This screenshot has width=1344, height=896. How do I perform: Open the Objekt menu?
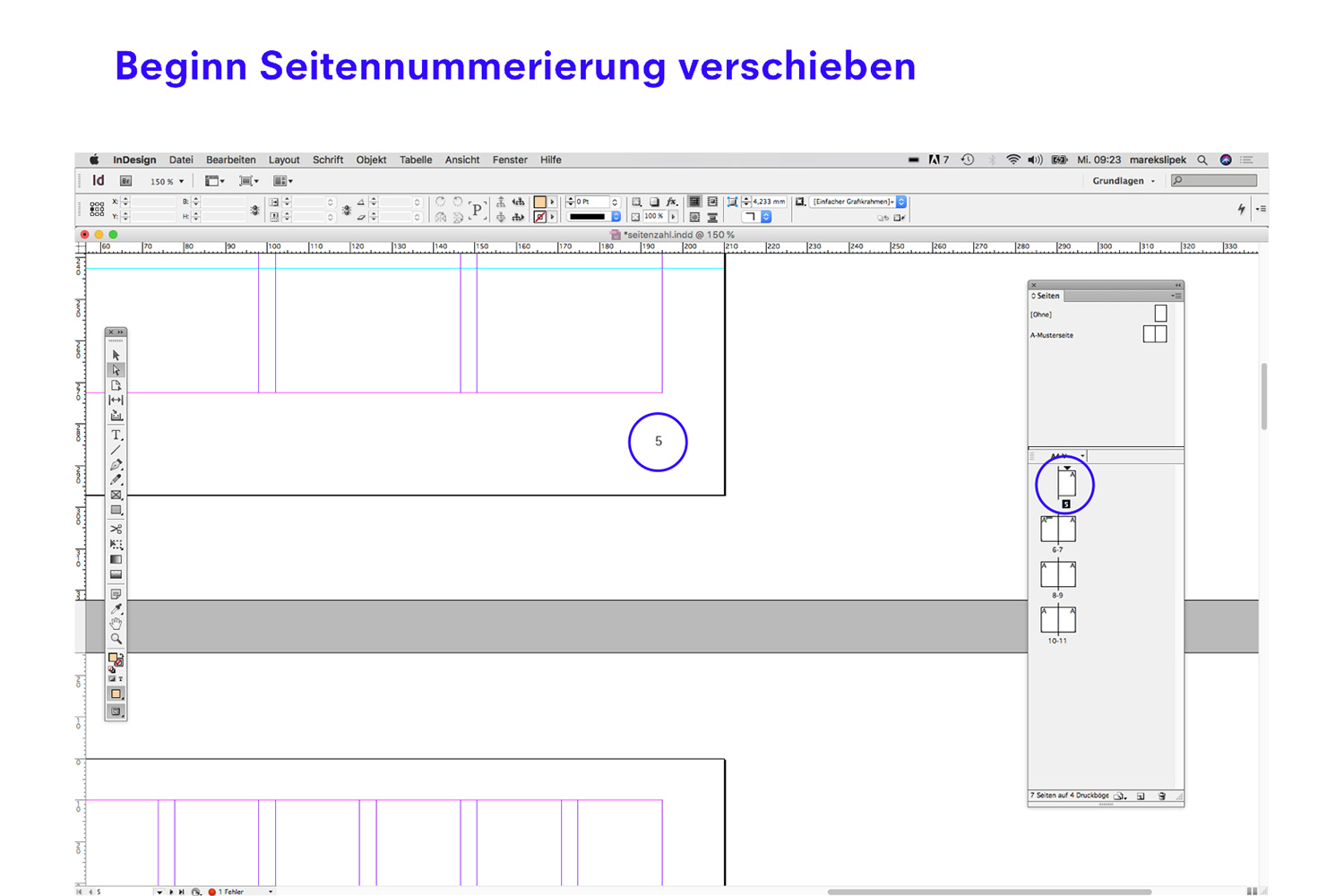tap(371, 159)
